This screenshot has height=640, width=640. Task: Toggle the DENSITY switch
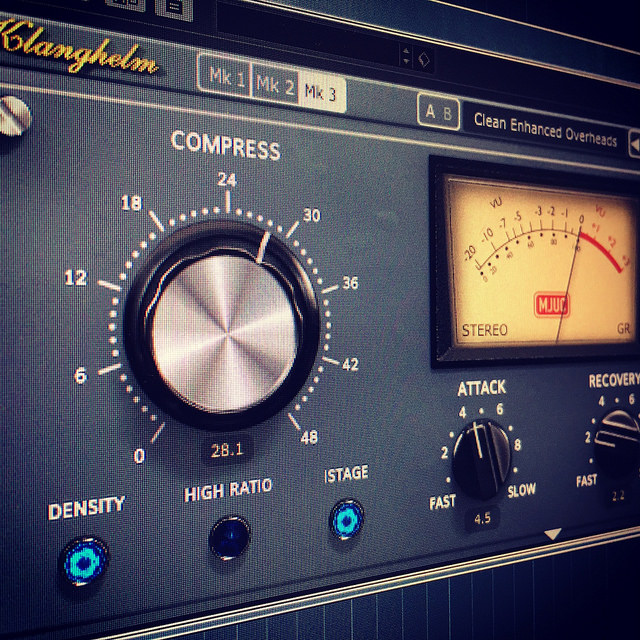pyautogui.click(x=84, y=561)
